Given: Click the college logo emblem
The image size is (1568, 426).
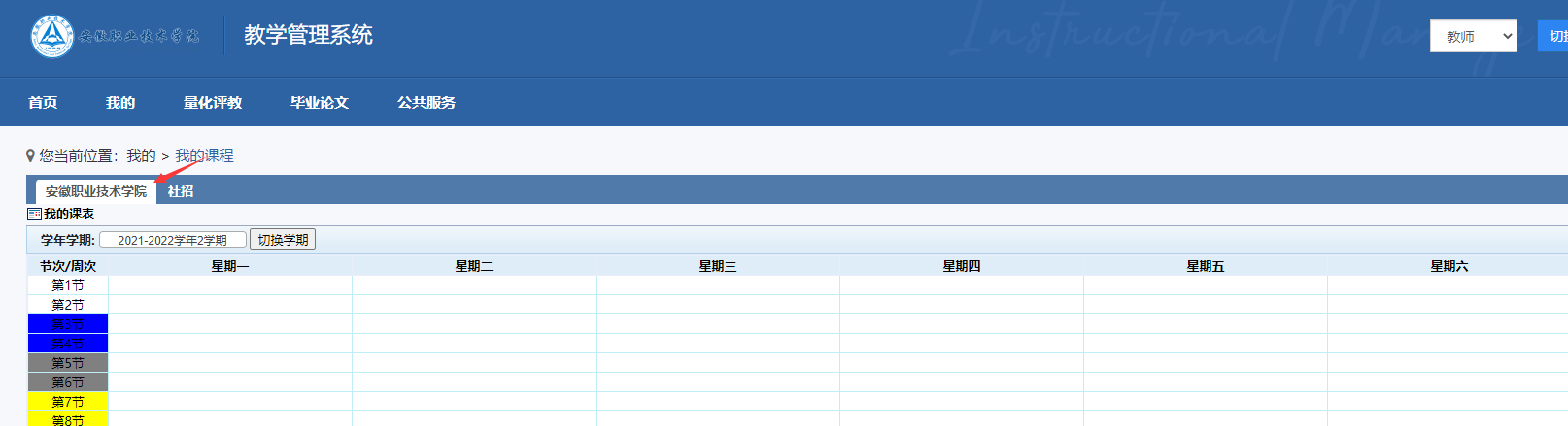Looking at the screenshot, I should pyautogui.click(x=51, y=36).
